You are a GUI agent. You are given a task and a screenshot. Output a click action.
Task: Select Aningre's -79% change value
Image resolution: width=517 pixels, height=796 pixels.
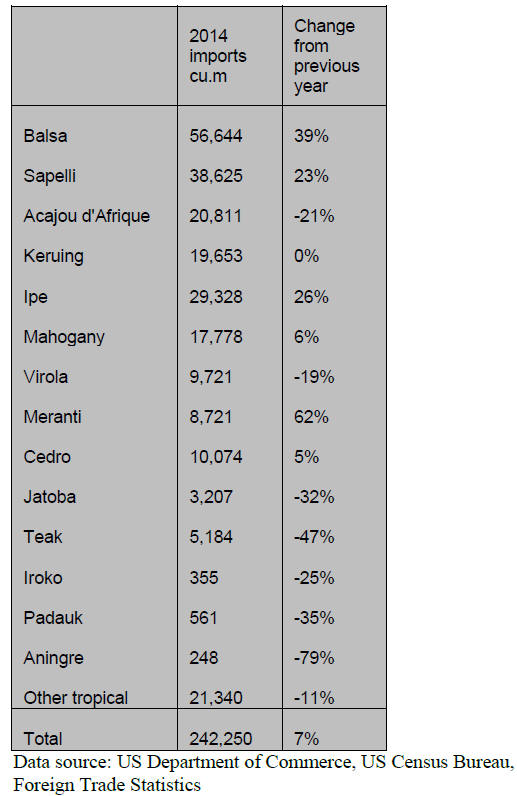pos(314,658)
